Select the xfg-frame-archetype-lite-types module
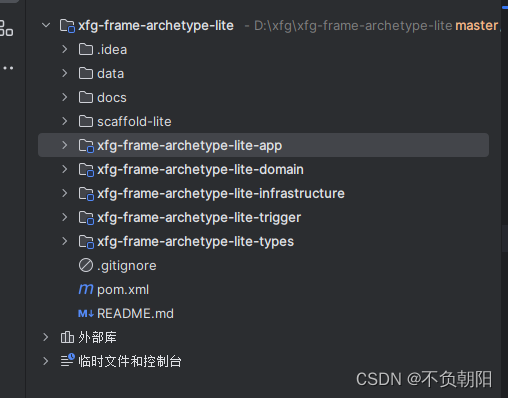 coord(263,241)
